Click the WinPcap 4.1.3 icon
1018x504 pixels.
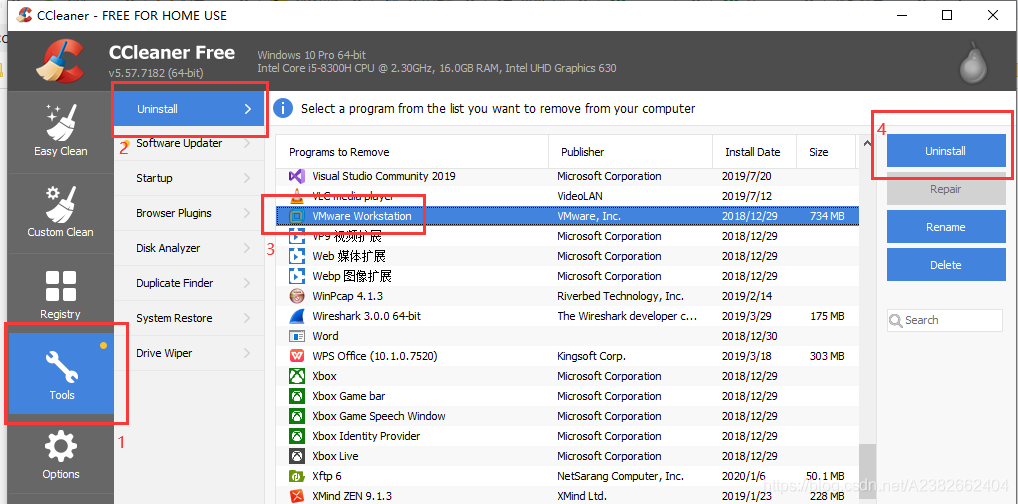(x=296, y=296)
